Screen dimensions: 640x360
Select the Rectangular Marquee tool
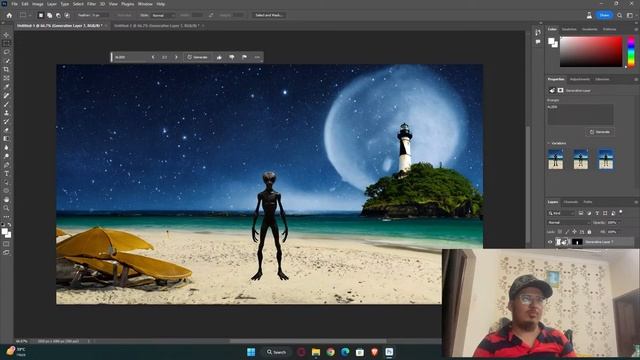[6, 43]
